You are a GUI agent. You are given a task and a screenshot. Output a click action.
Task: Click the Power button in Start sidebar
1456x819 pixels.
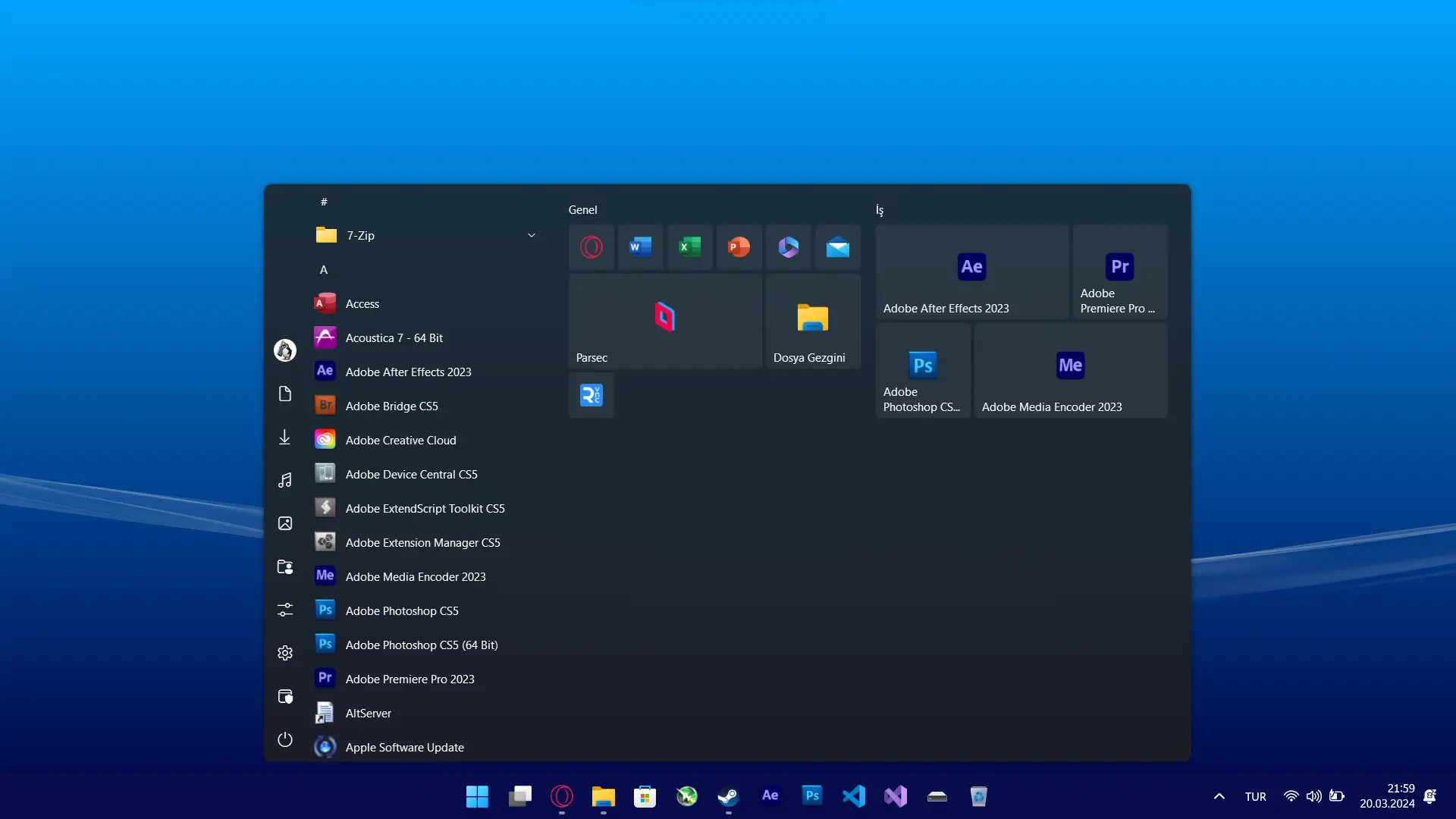[x=285, y=739]
